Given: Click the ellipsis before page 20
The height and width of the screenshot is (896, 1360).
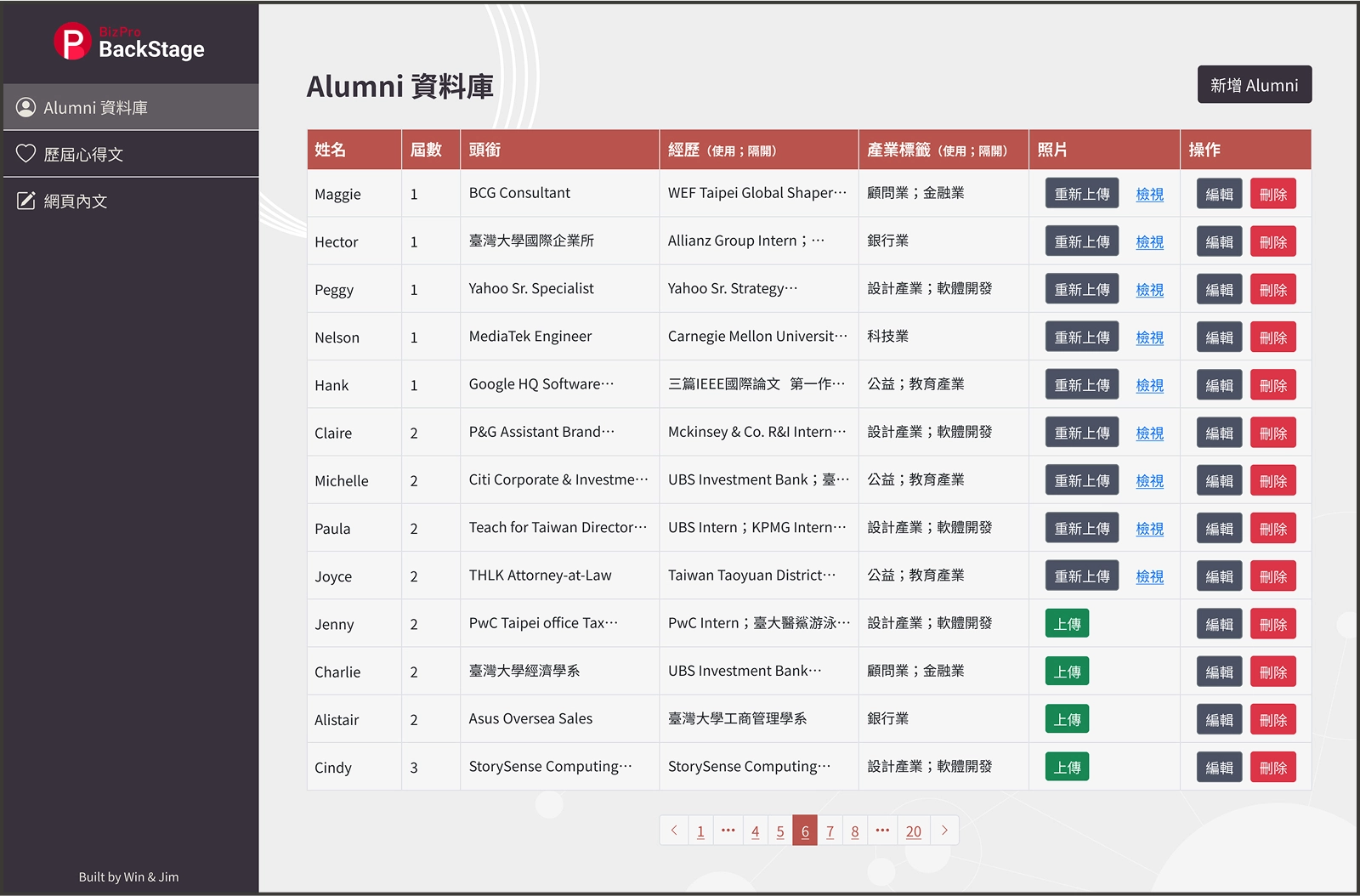Looking at the screenshot, I should (883, 831).
